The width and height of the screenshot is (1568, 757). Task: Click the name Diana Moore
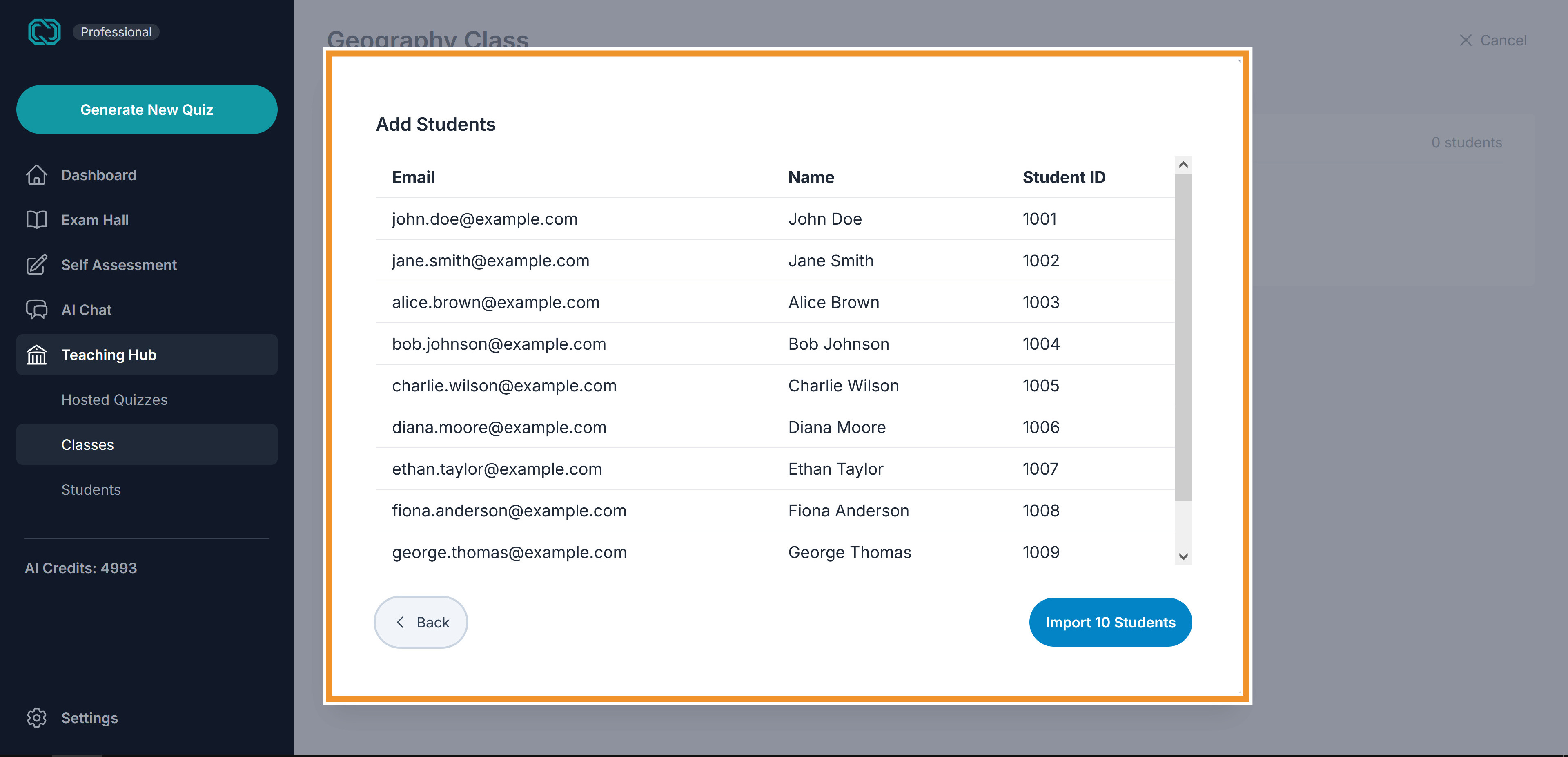pyautogui.click(x=837, y=428)
